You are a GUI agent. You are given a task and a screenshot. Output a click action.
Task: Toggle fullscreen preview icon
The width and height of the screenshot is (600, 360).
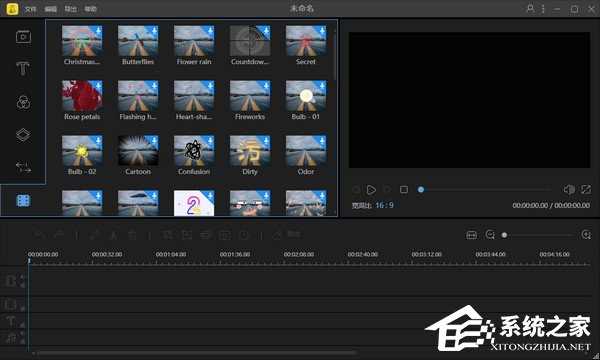click(x=586, y=189)
